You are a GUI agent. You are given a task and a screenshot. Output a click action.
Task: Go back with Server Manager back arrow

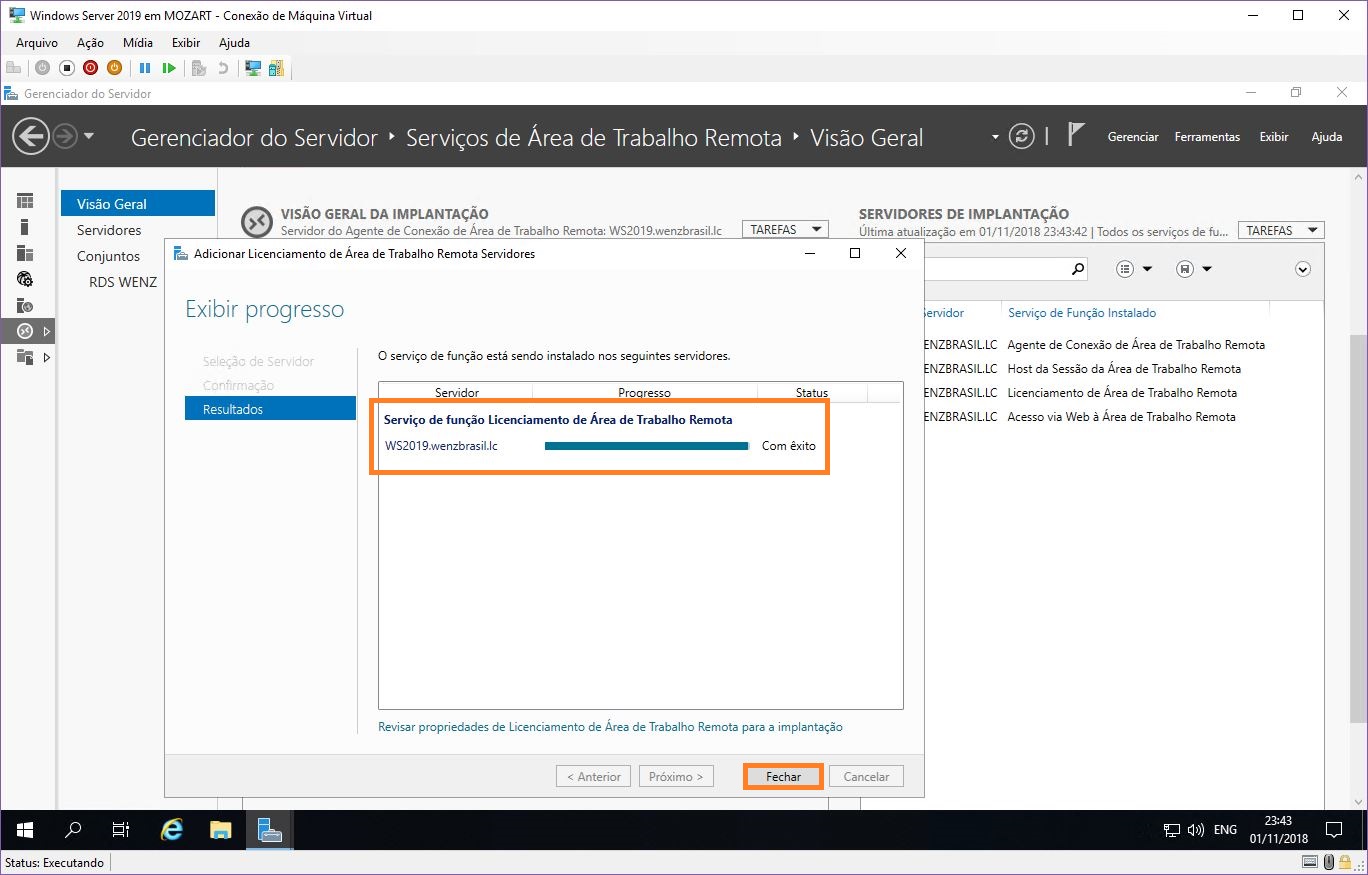click(x=31, y=136)
